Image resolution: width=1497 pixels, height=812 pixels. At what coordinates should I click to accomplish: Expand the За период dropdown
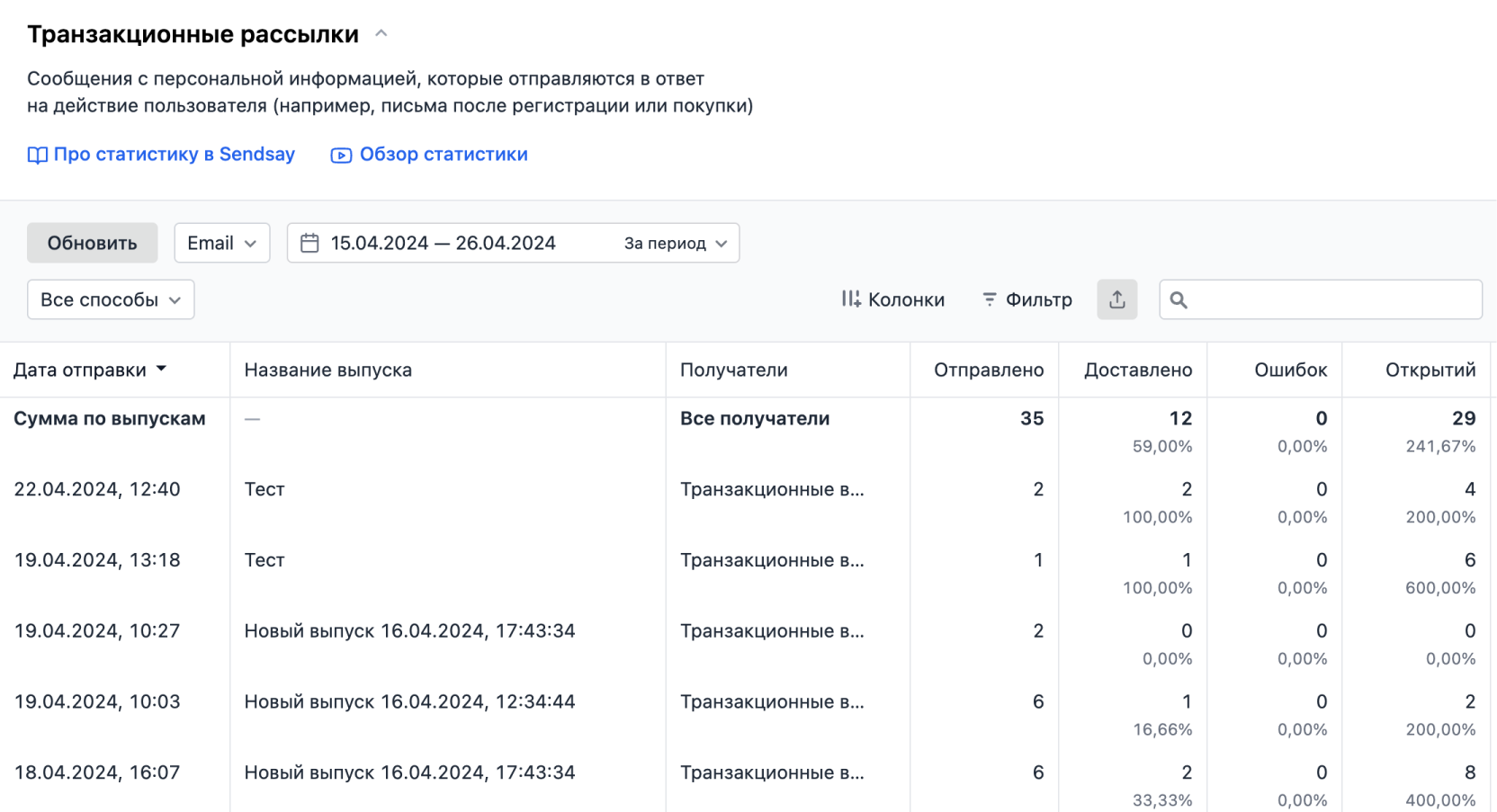click(673, 242)
